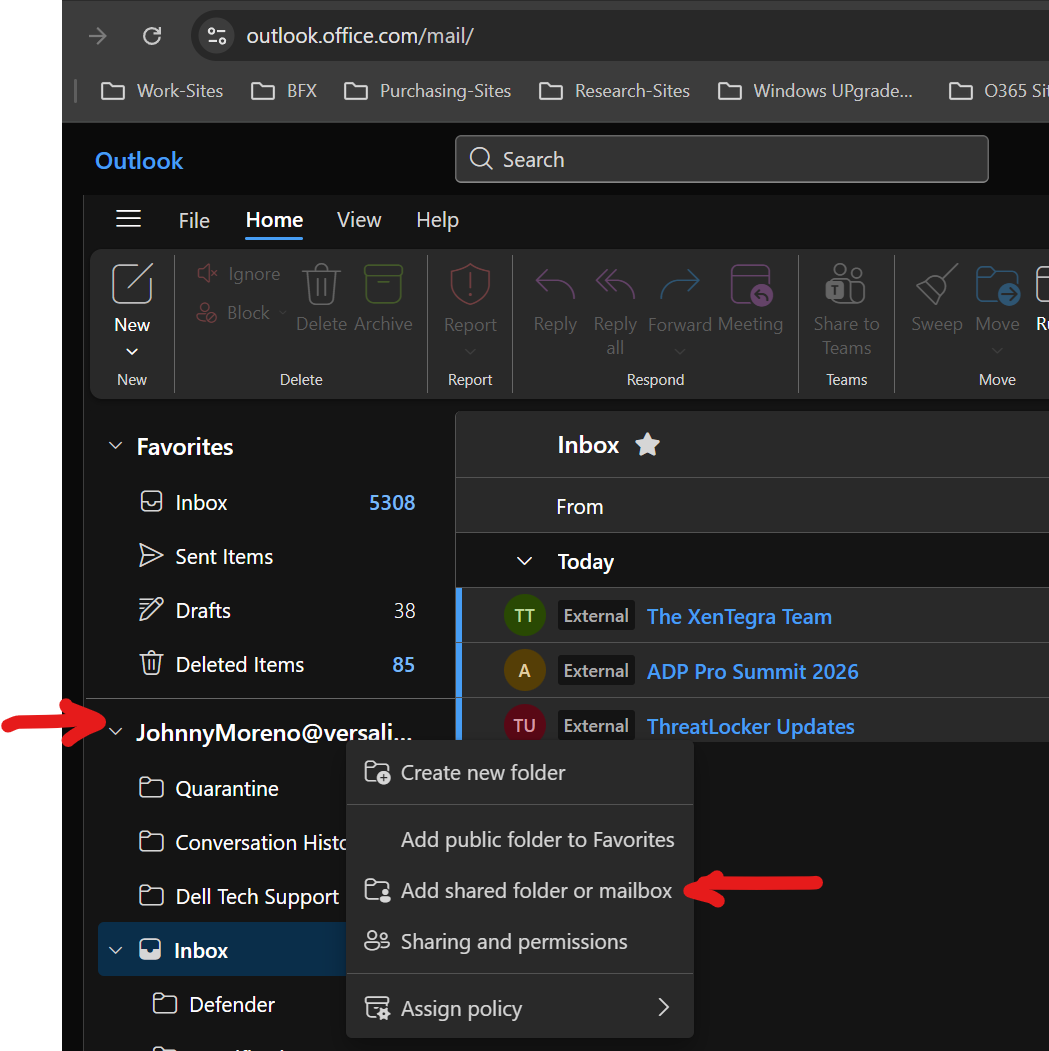Click the browser address bar URL
The height and width of the screenshot is (1051, 1049).
[360, 36]
